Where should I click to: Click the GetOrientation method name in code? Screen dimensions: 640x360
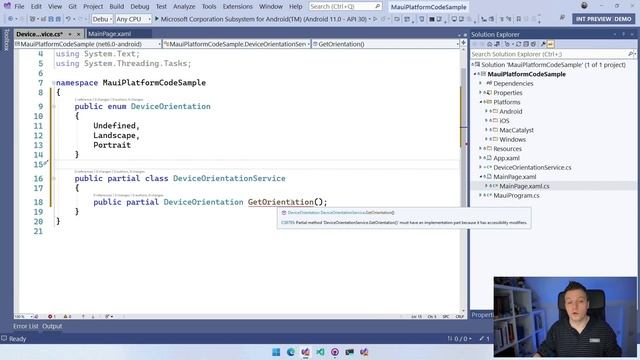click(x=281, y=202)
